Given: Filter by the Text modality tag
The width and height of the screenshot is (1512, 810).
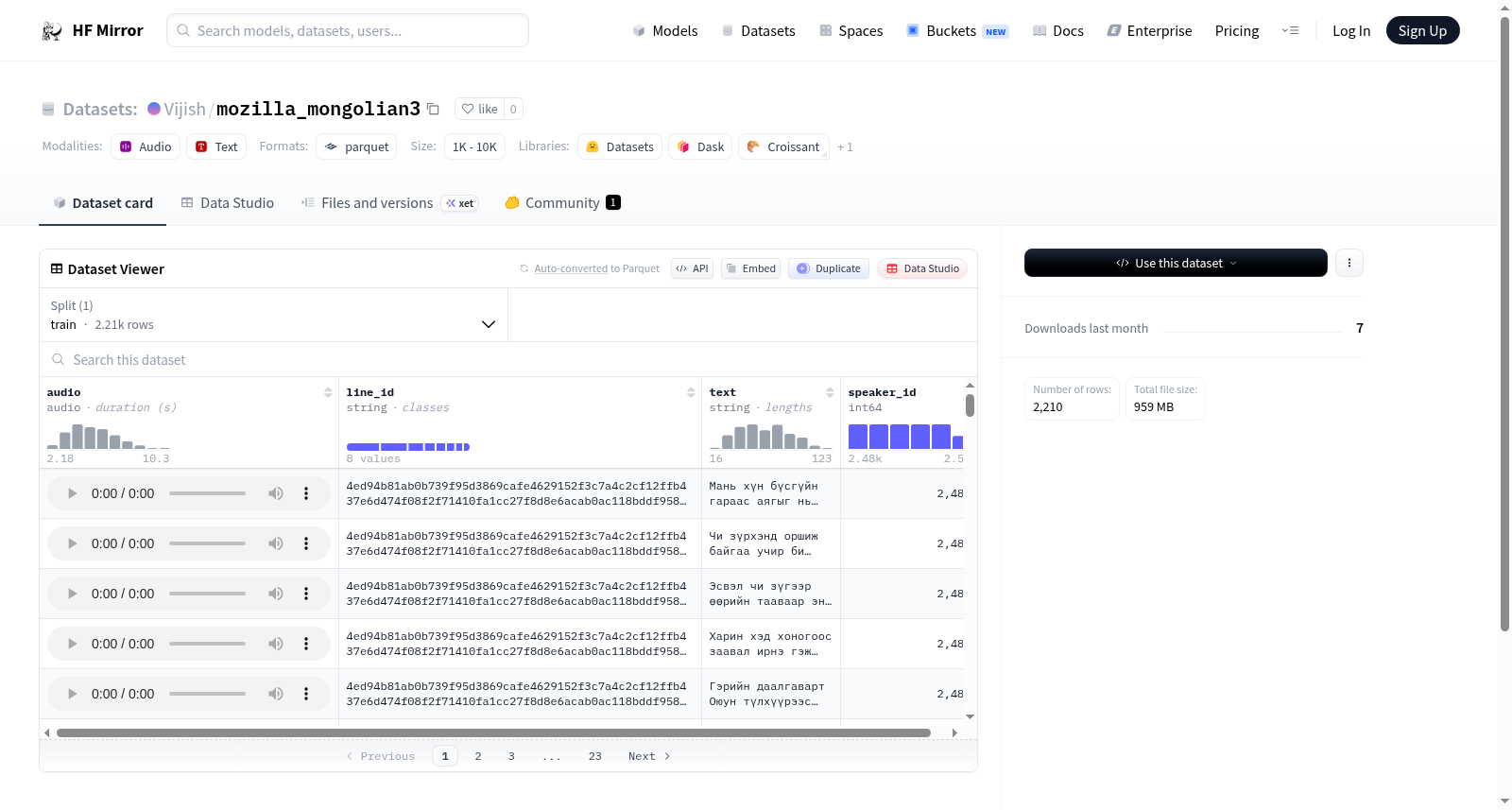Looking at the screenshot, I should coord(216,146).
